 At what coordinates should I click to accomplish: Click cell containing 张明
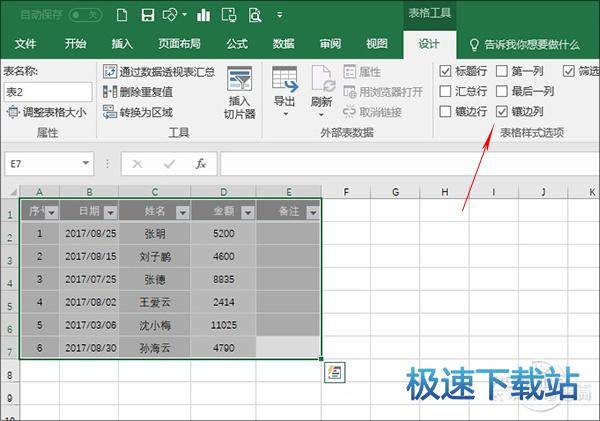point(155,233)
